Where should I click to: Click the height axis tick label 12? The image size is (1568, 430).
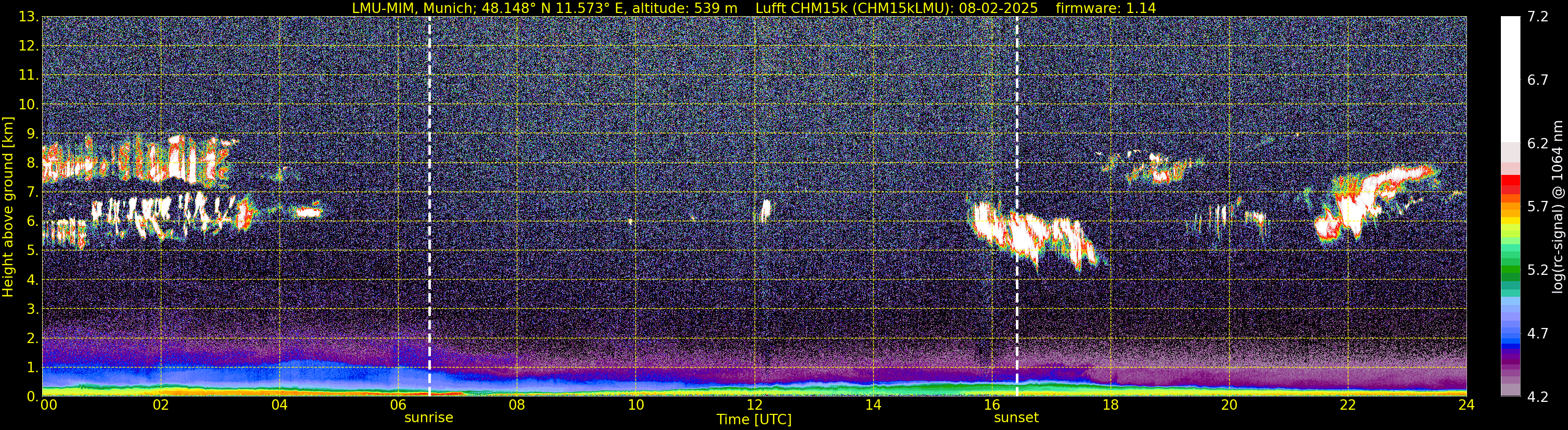(x=29, y=46)
